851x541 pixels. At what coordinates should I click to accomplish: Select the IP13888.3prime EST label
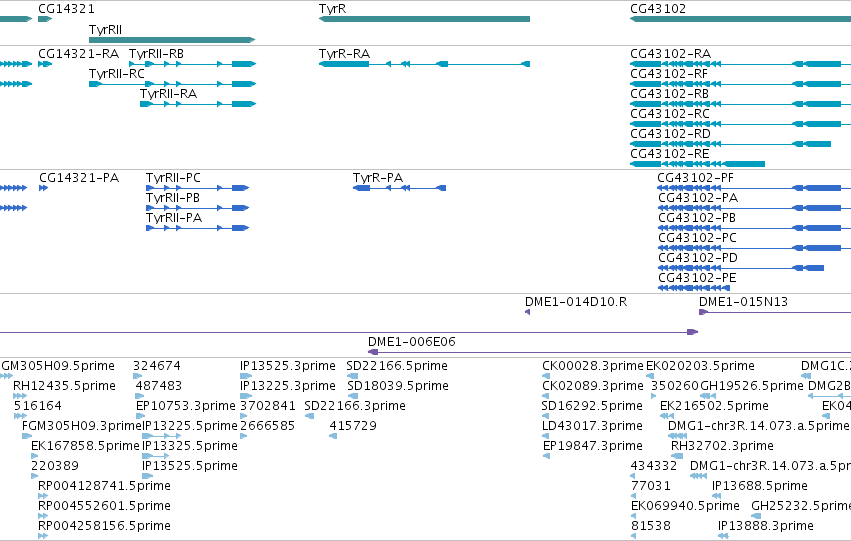(x=765, y=527)
